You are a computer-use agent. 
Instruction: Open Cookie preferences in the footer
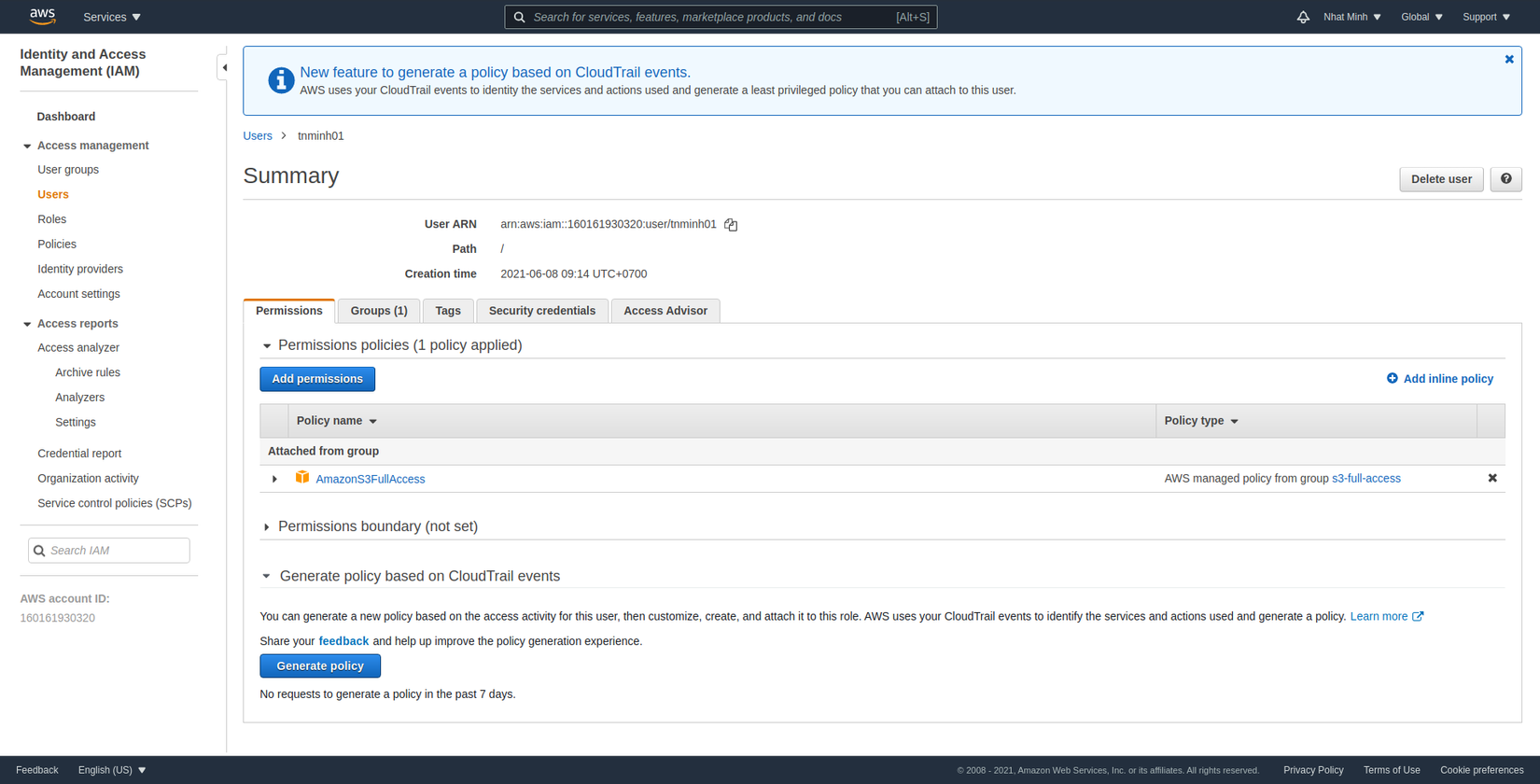click(x=1482, y=770)
